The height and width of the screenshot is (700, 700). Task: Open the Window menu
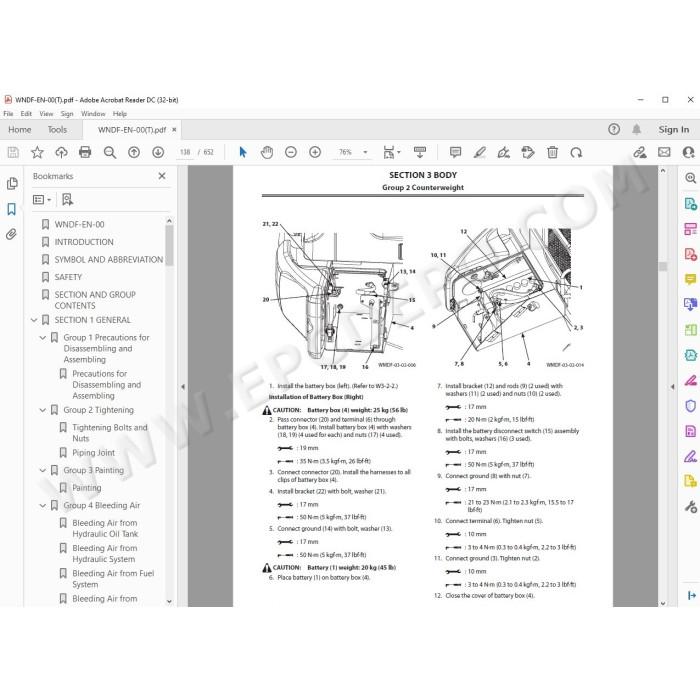[93, 114]
